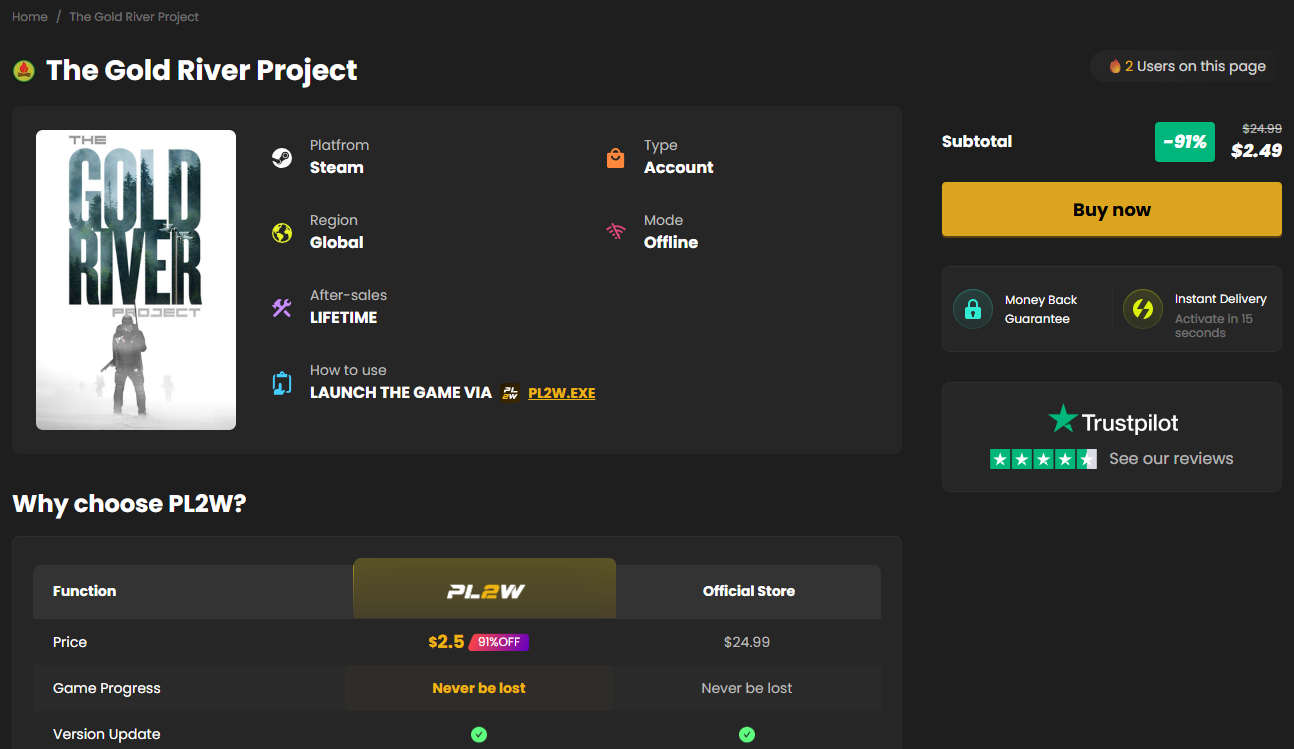This screenshot has width=1294, height=749.
Task: Click Official Store Never be lost cell
Action: [x=747, y=688]
